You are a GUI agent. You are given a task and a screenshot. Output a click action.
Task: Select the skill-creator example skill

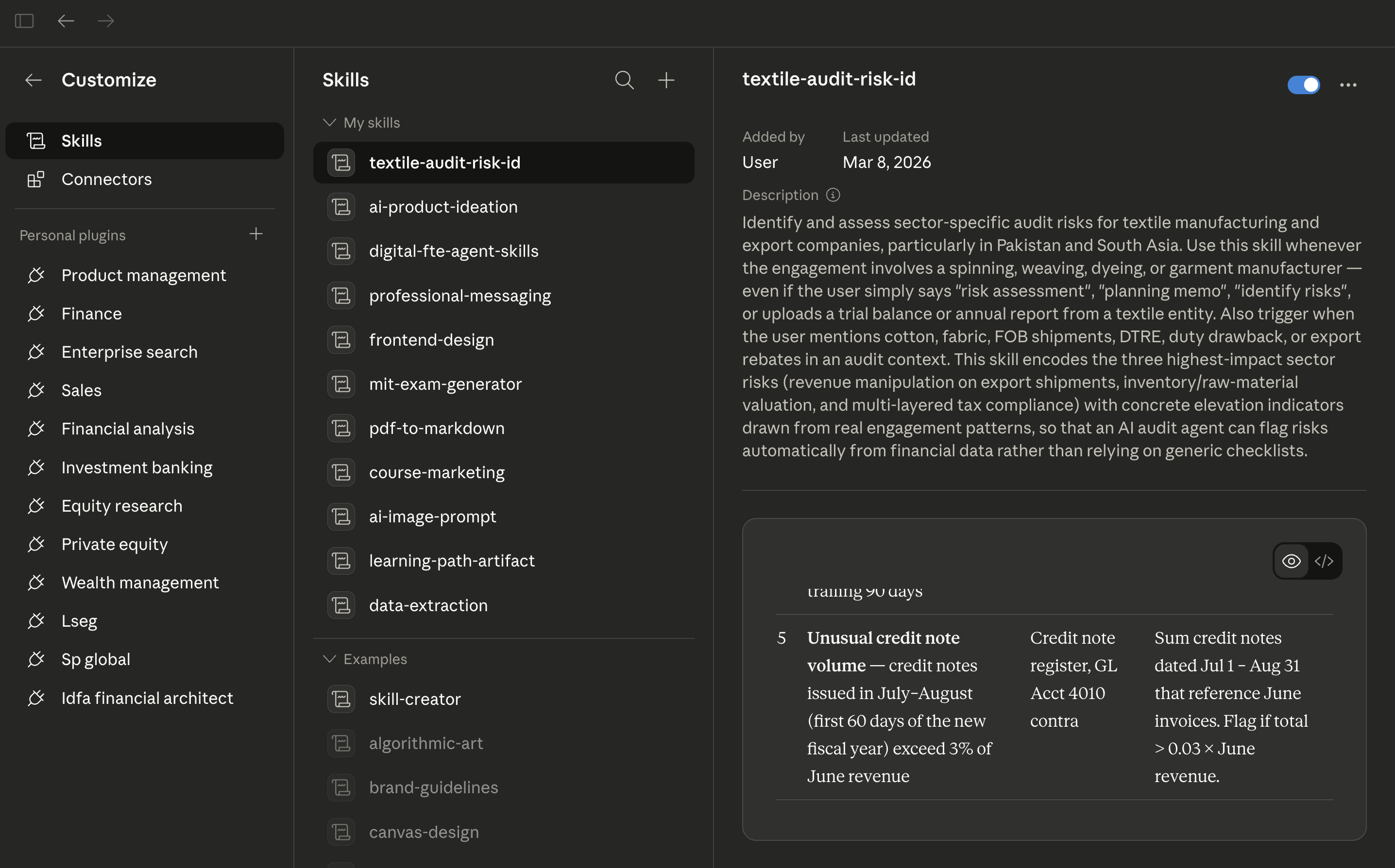(x=415, y=699)
